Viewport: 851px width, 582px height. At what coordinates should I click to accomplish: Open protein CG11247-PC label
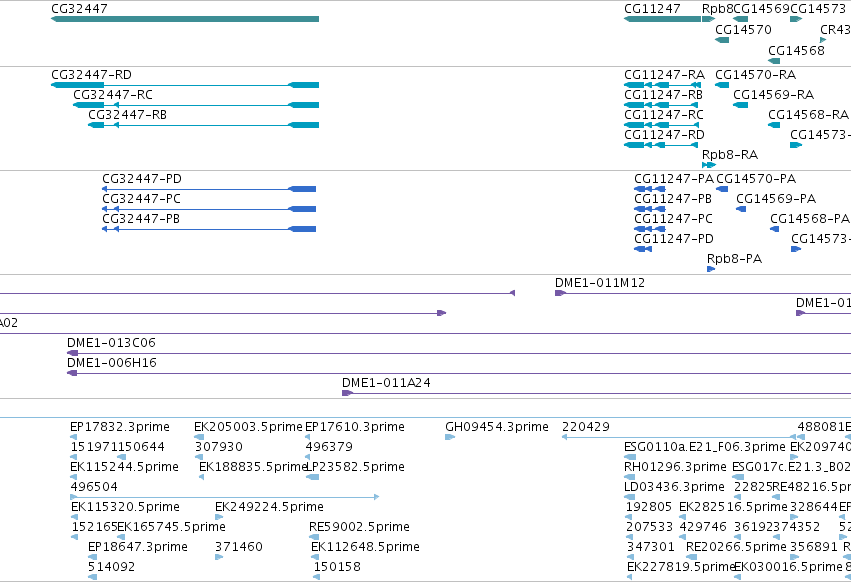coord(674,219)
